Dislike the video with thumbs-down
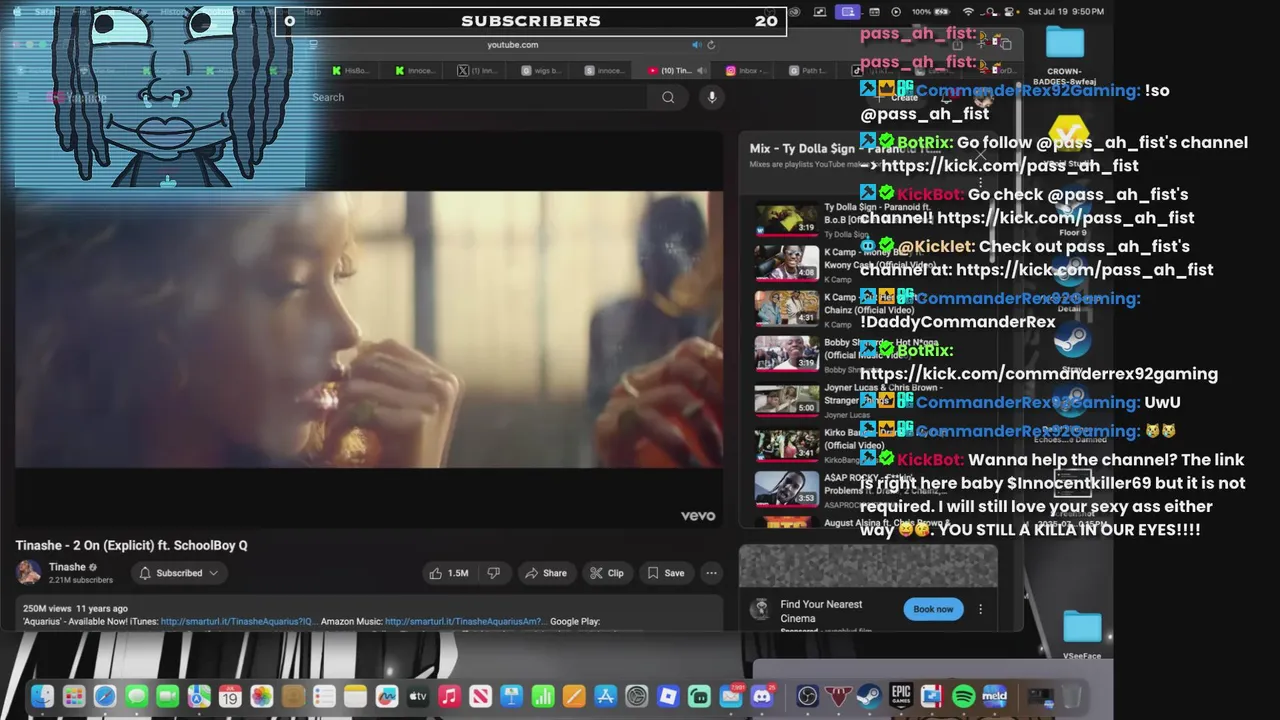Screen dimensions: 1280x720 [x=493, y=573]
